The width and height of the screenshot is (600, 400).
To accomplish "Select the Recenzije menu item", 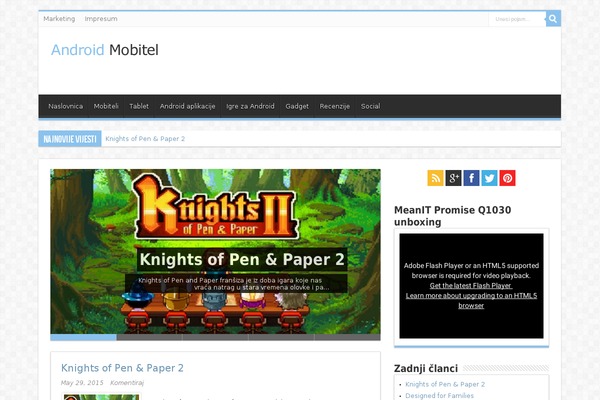I will [x=335, y=106].
